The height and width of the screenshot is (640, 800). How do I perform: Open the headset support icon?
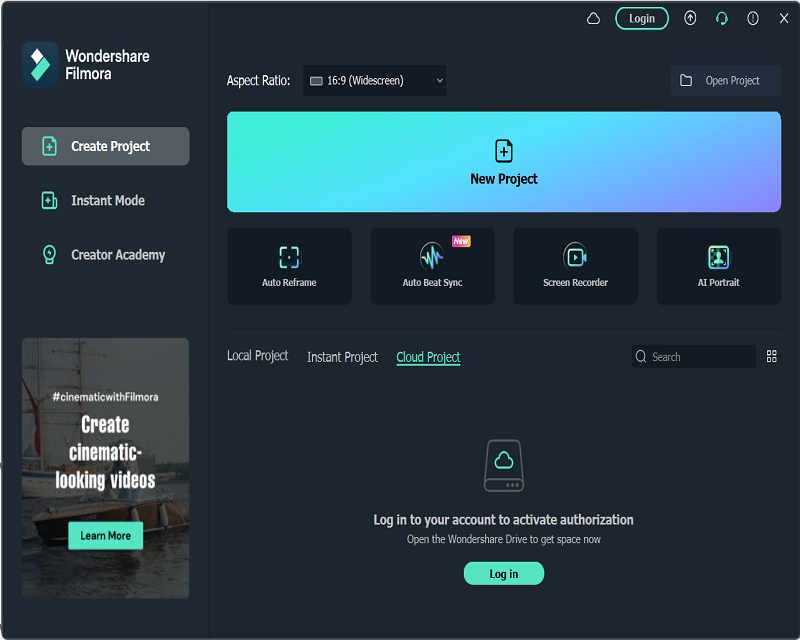(x=721, y=19)
